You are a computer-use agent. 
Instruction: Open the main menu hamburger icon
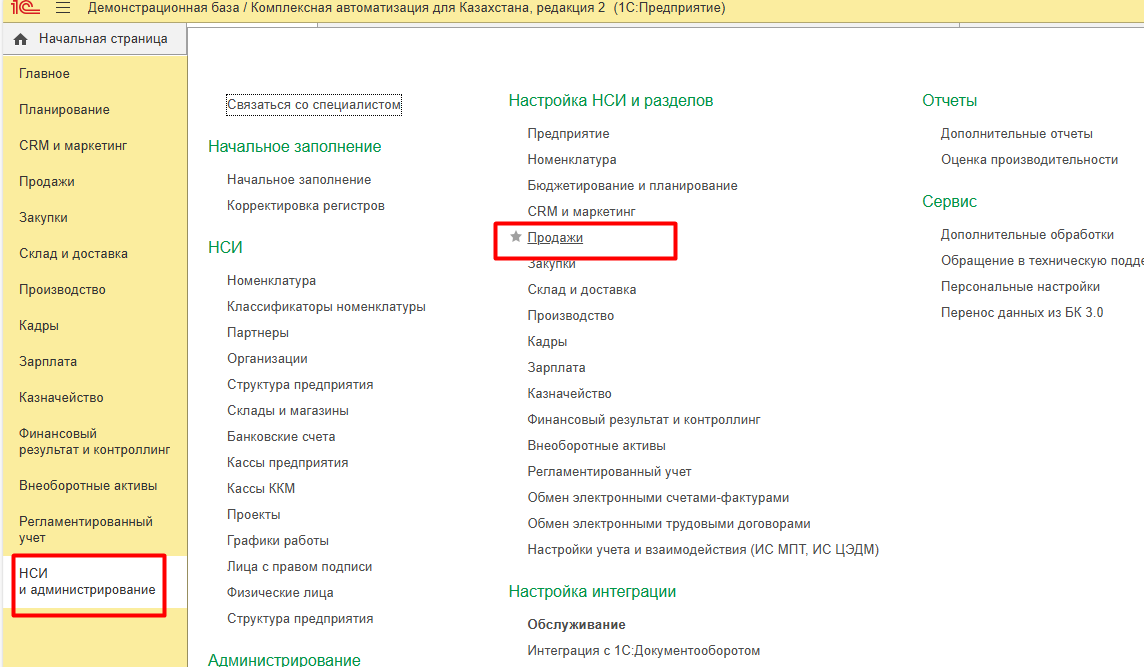63,8
